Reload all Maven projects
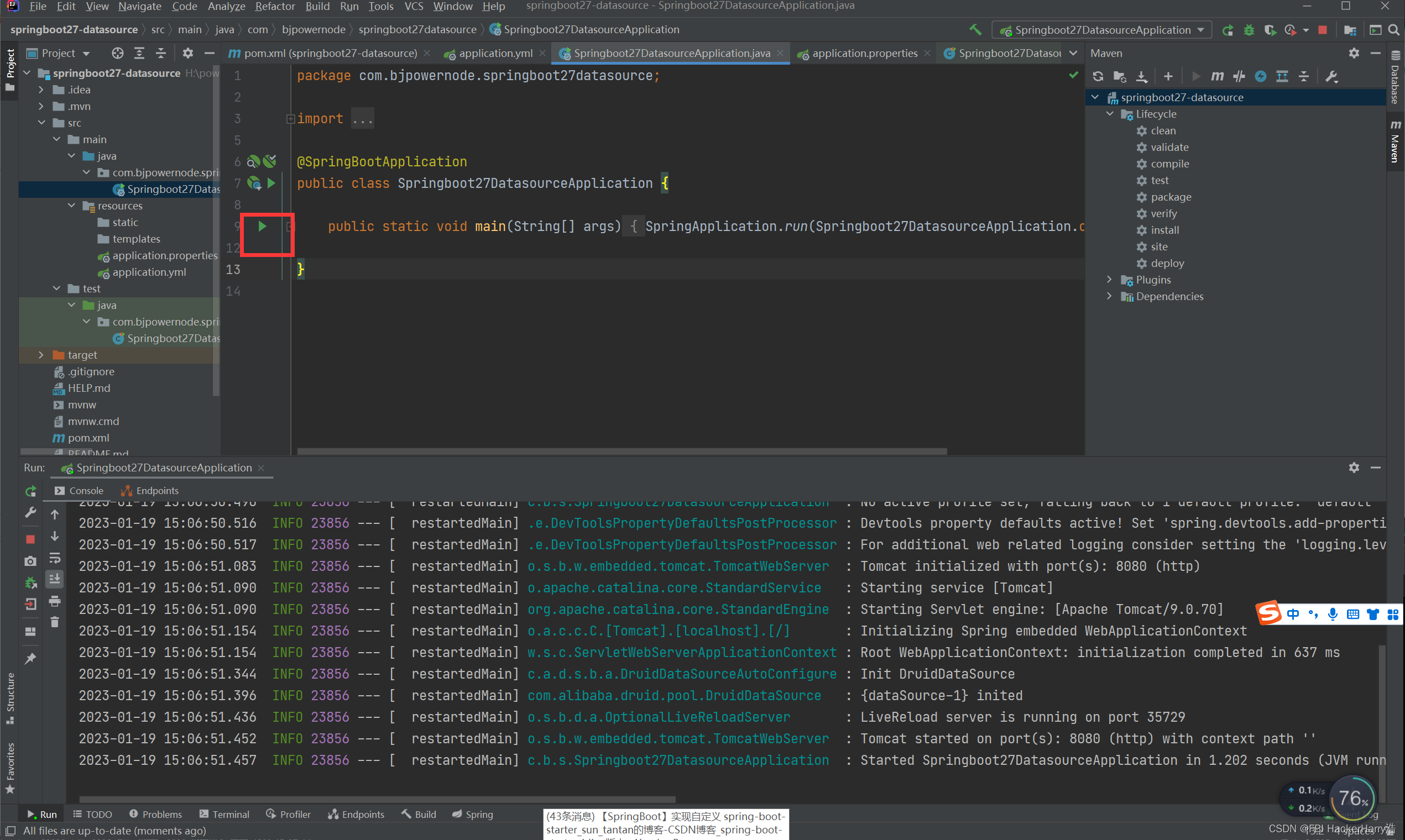1405x840 pixels. point(1098,76)
